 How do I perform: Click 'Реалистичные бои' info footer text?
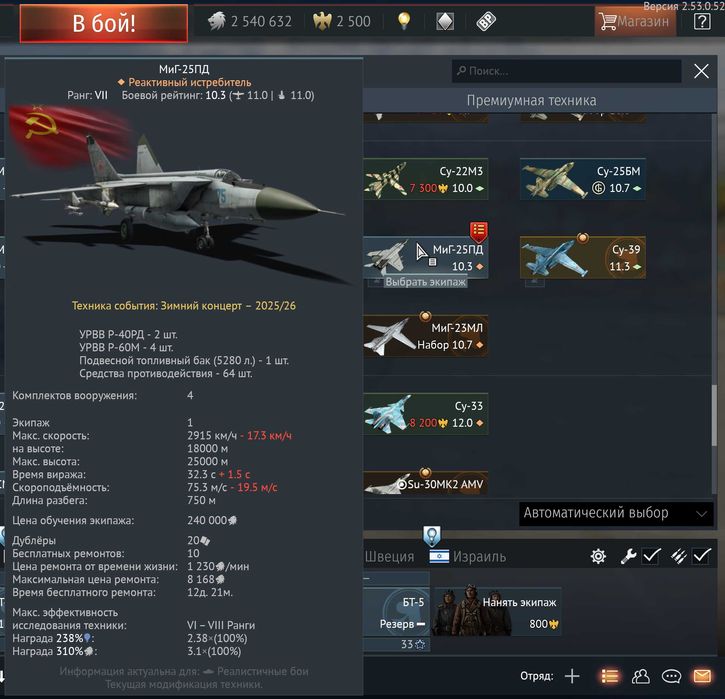coord(263,671)
